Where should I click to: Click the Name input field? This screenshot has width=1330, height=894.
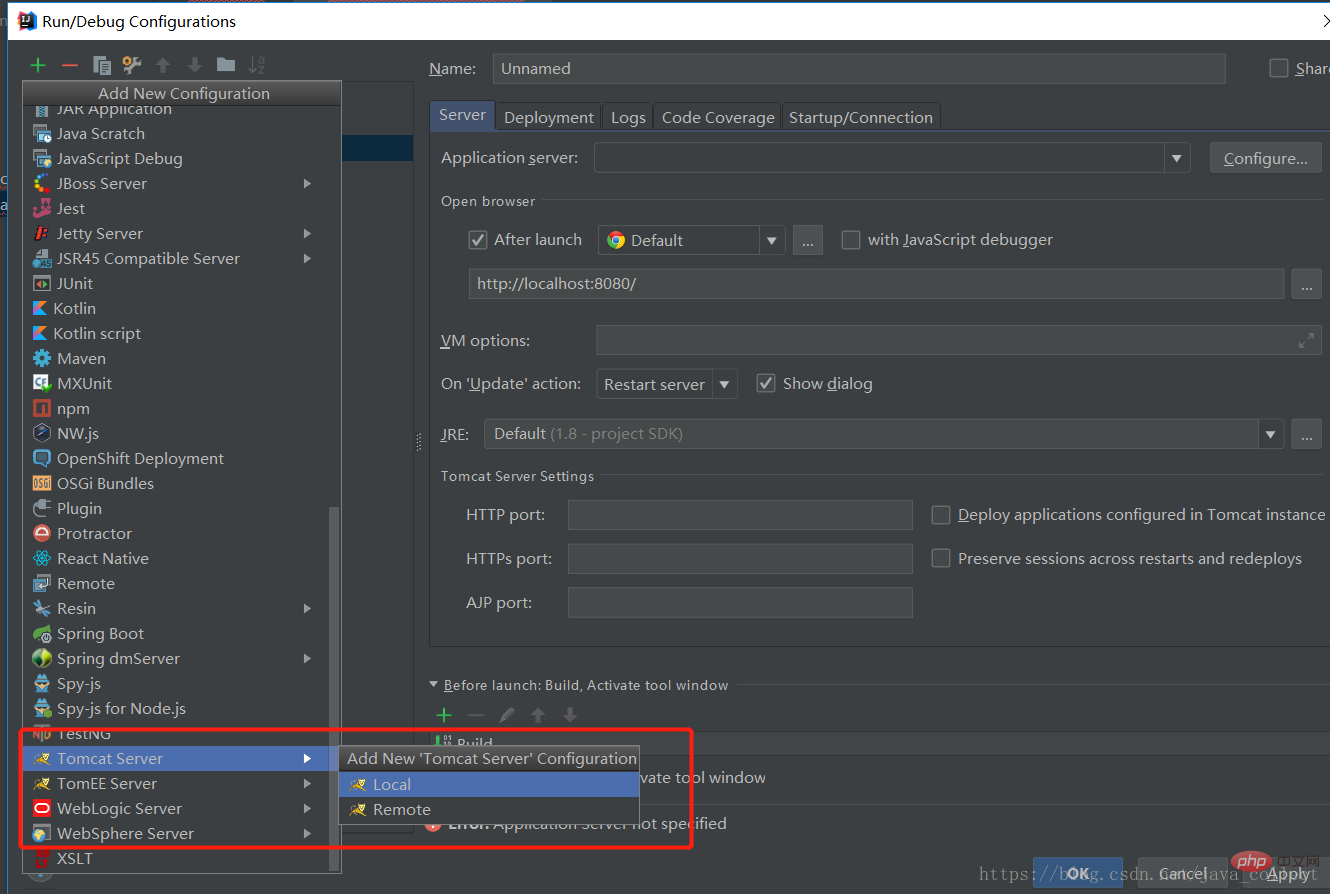coord(859,68)
